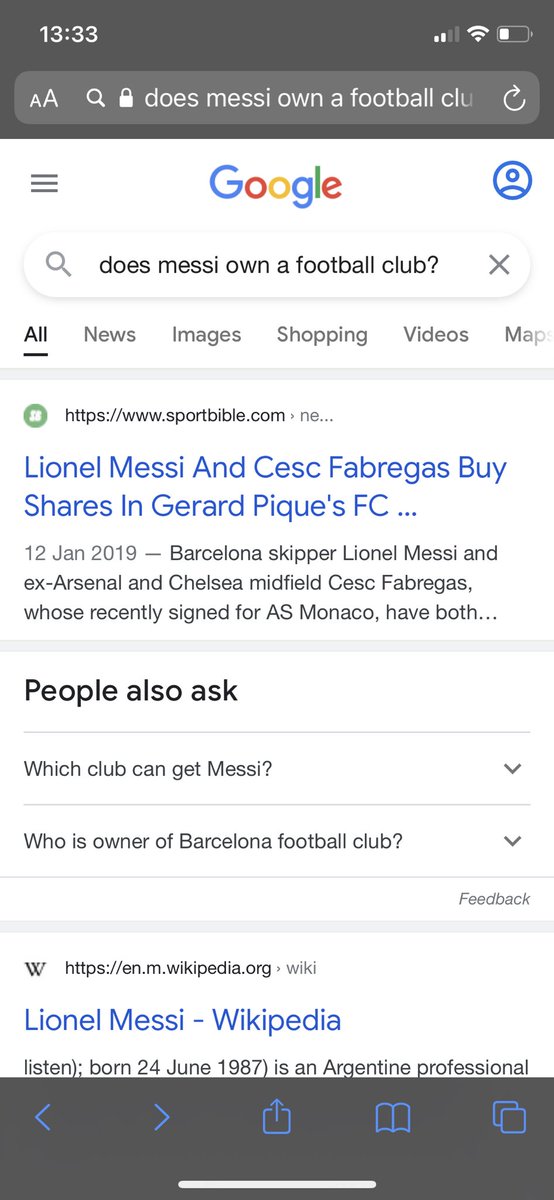Open the Google hamburger menu
The image size is (554, 1200).
44,184
